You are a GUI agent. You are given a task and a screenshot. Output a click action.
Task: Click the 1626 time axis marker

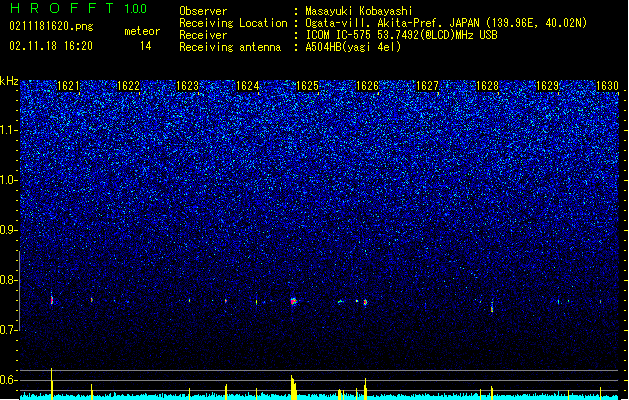coord(367,86)
